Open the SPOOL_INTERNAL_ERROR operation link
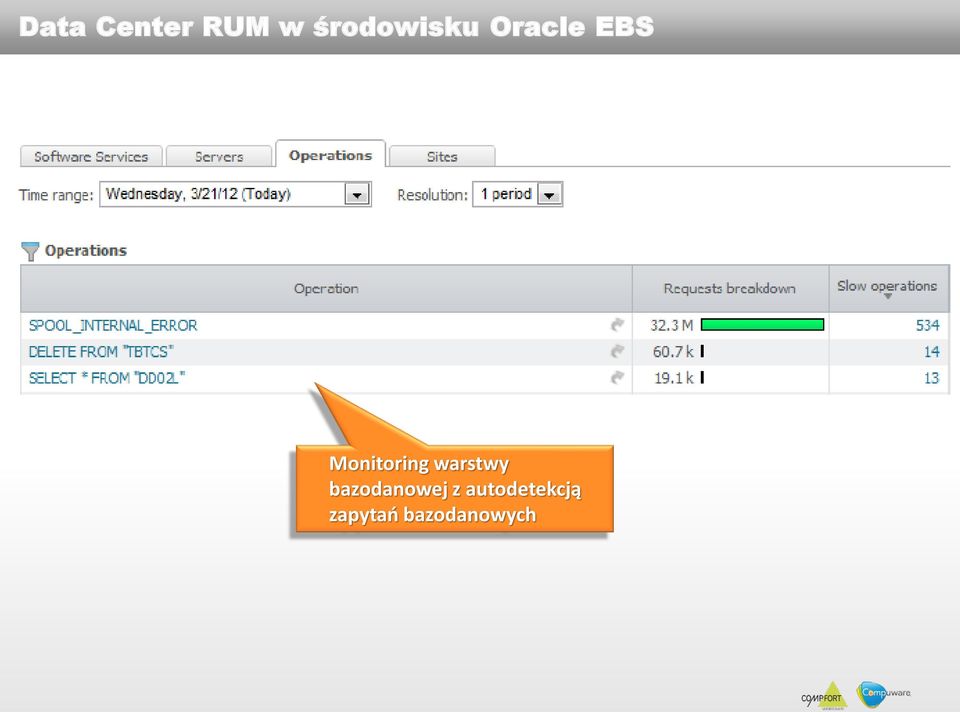Screen dimensions: 960x712 point(113,325)
